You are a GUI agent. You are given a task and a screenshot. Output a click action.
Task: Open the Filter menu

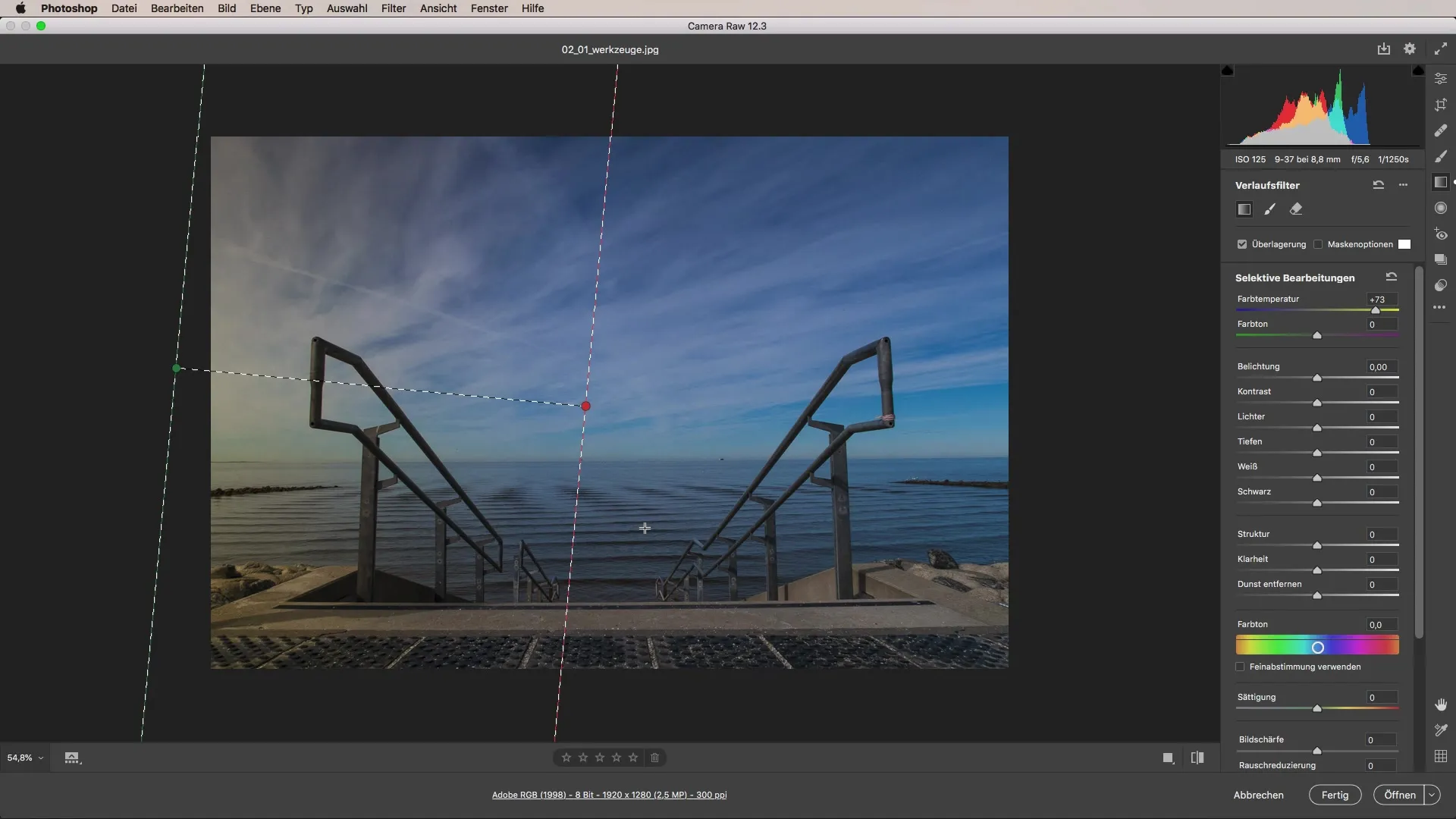pos(394,8)
